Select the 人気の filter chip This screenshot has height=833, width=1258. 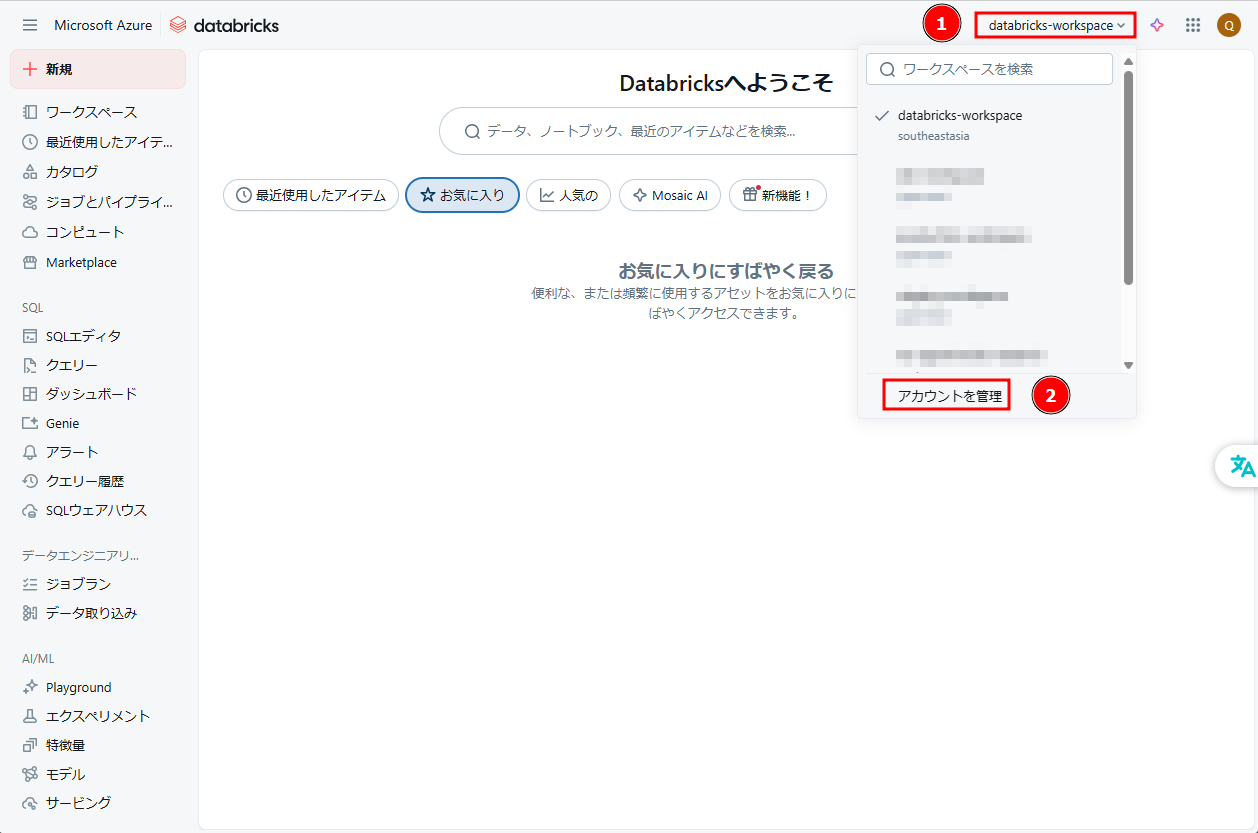click(x=569, y=195)
